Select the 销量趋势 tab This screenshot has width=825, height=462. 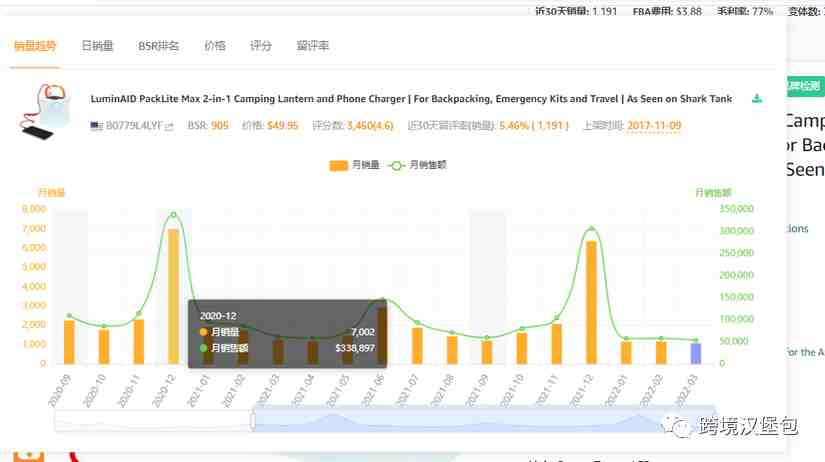(35, 46)
